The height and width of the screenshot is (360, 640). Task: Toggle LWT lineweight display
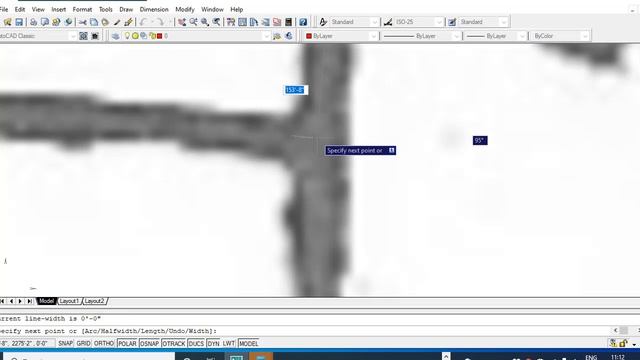click(x=229, y=344)
